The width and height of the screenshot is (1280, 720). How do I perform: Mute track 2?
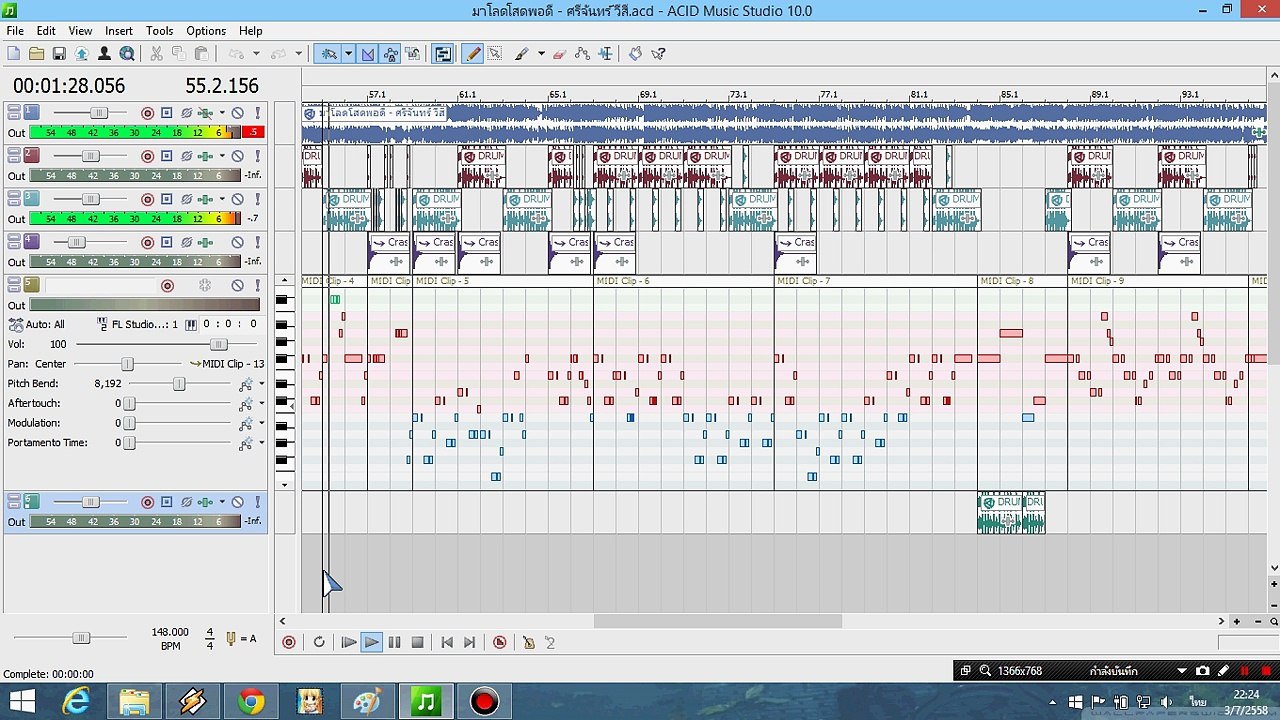(x=237, y=156)
